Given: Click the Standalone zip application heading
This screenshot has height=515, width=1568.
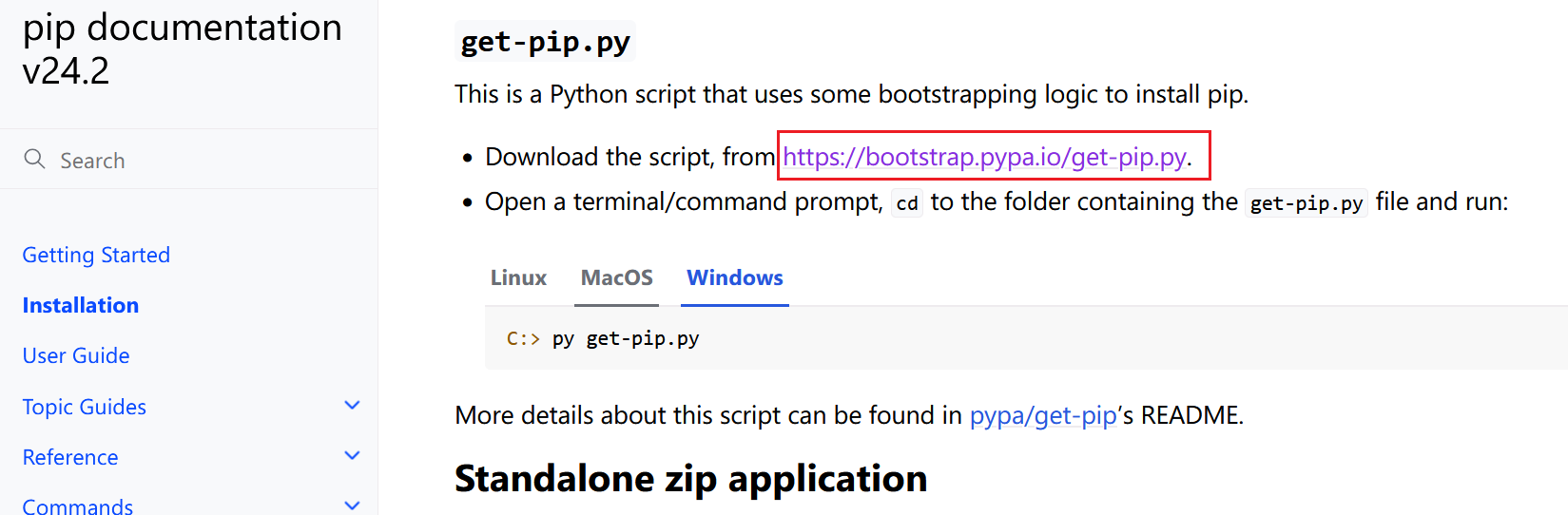Looking at the screenshot, I should point(690,478).
